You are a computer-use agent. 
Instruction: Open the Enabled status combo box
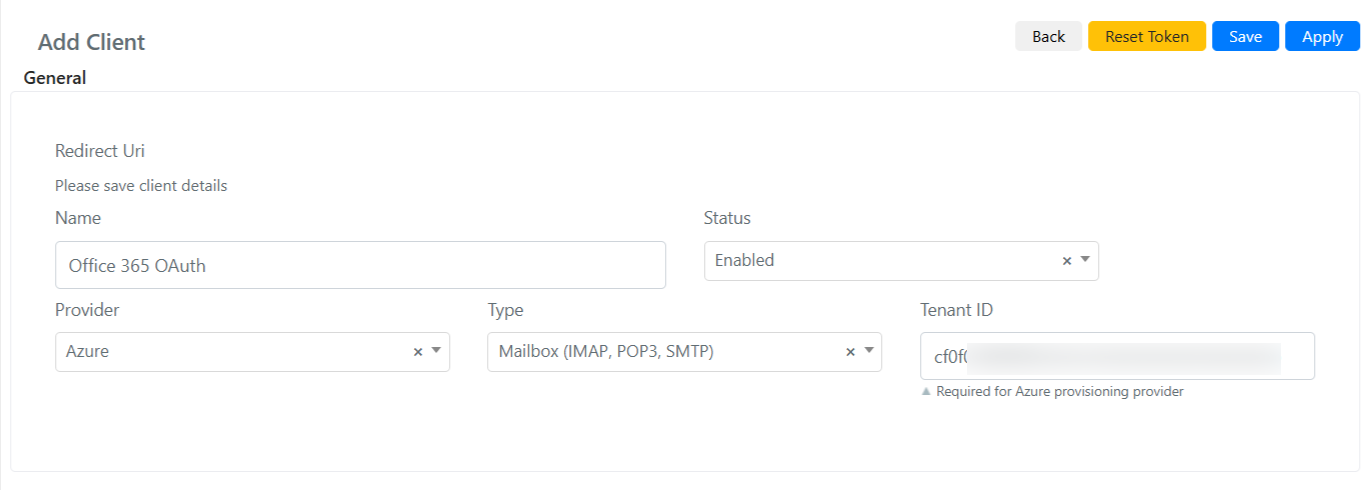point(901,260)
